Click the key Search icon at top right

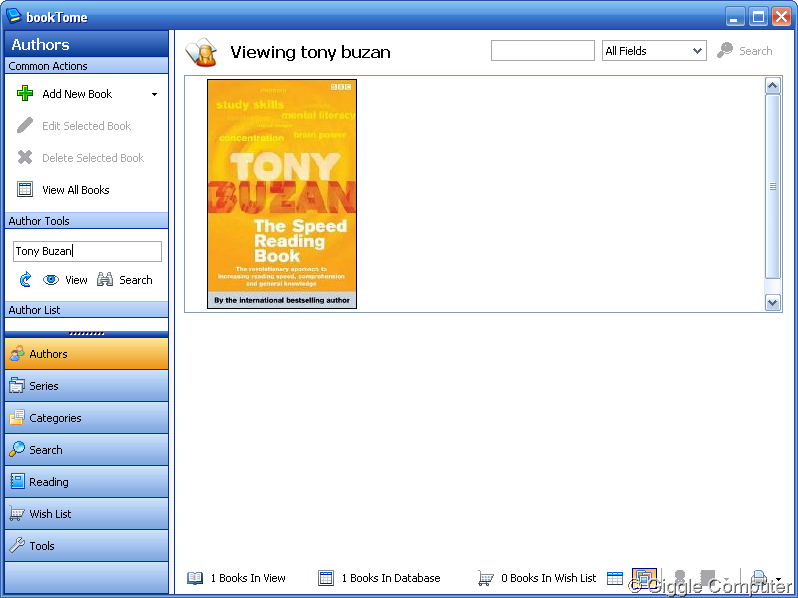[725, 50]
